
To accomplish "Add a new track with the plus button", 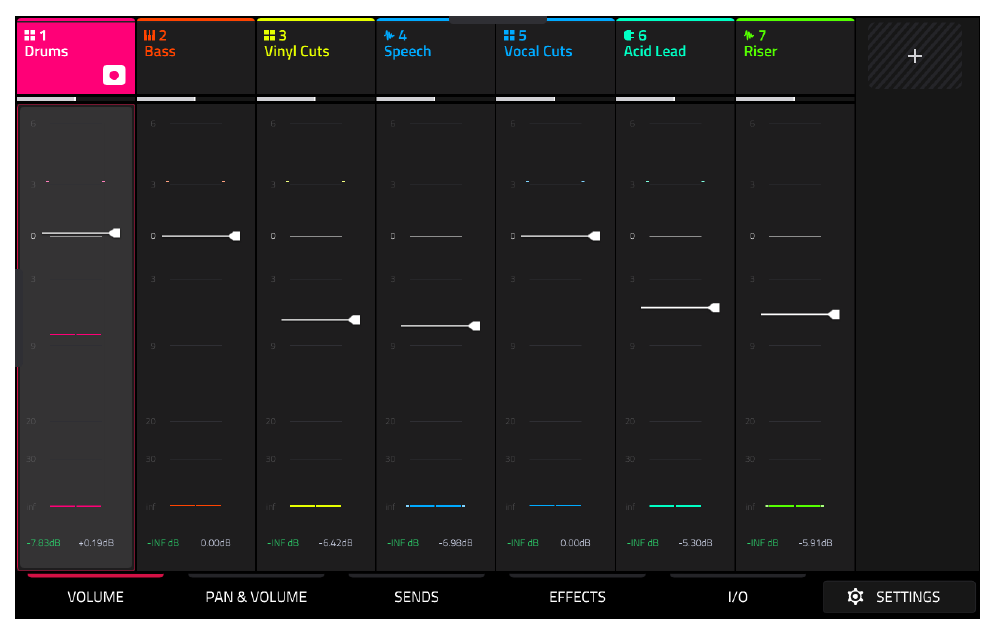I will pyautogui.click(x=915, y=56).
